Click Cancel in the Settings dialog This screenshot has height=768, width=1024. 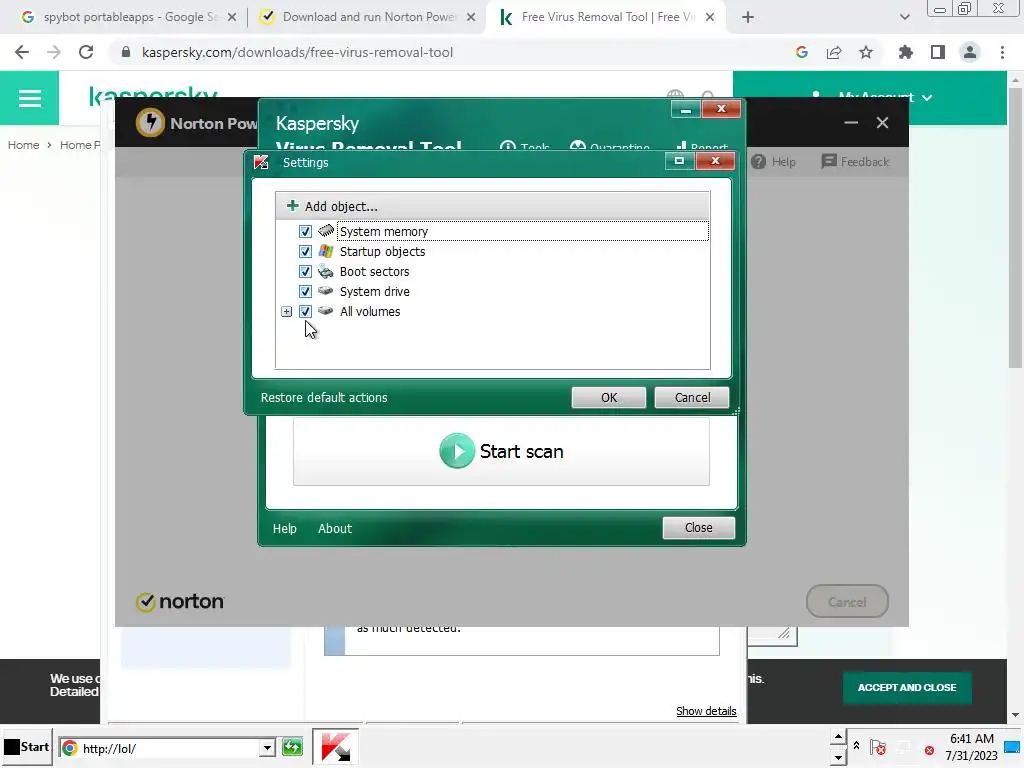pos(692,397)
